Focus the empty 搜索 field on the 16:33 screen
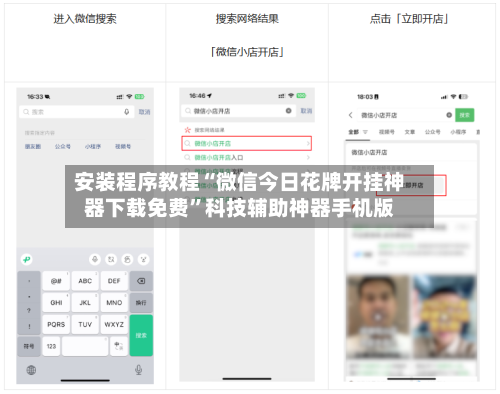This screenshot has height=394, width=500. [77, 112]
